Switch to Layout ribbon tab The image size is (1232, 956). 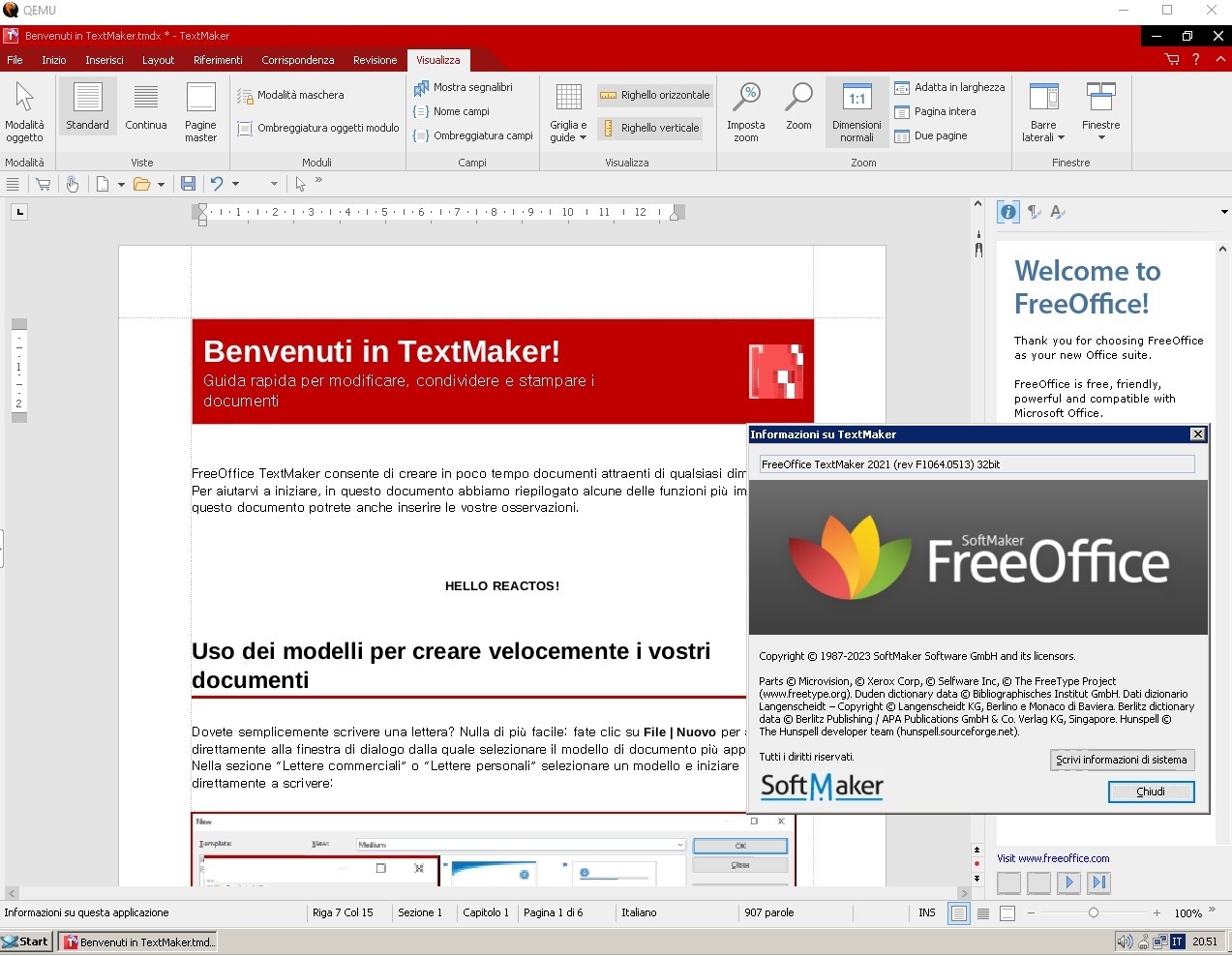[x=158, y=60]
